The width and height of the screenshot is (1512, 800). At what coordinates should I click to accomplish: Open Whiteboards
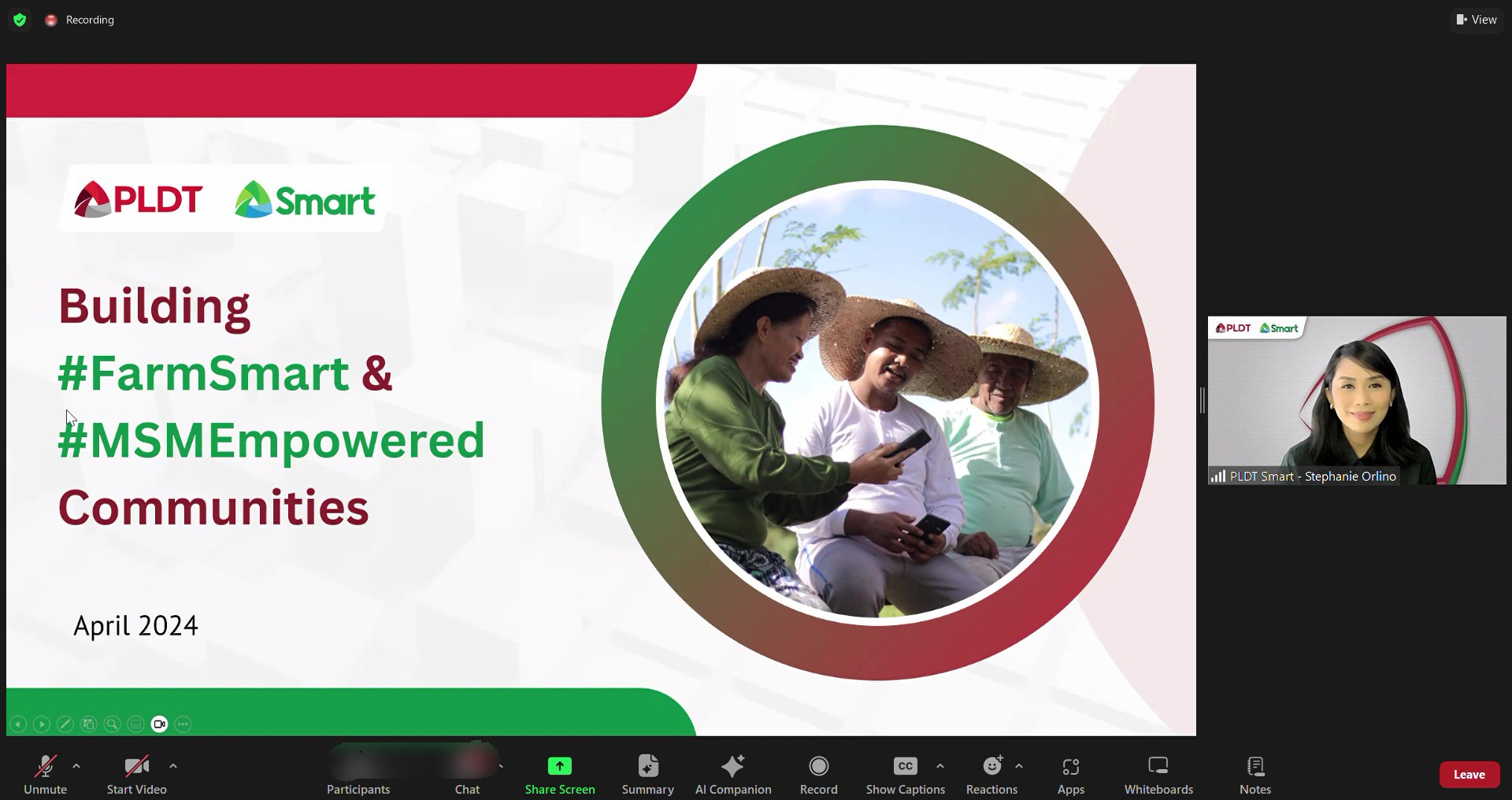tap(1158, 775)
